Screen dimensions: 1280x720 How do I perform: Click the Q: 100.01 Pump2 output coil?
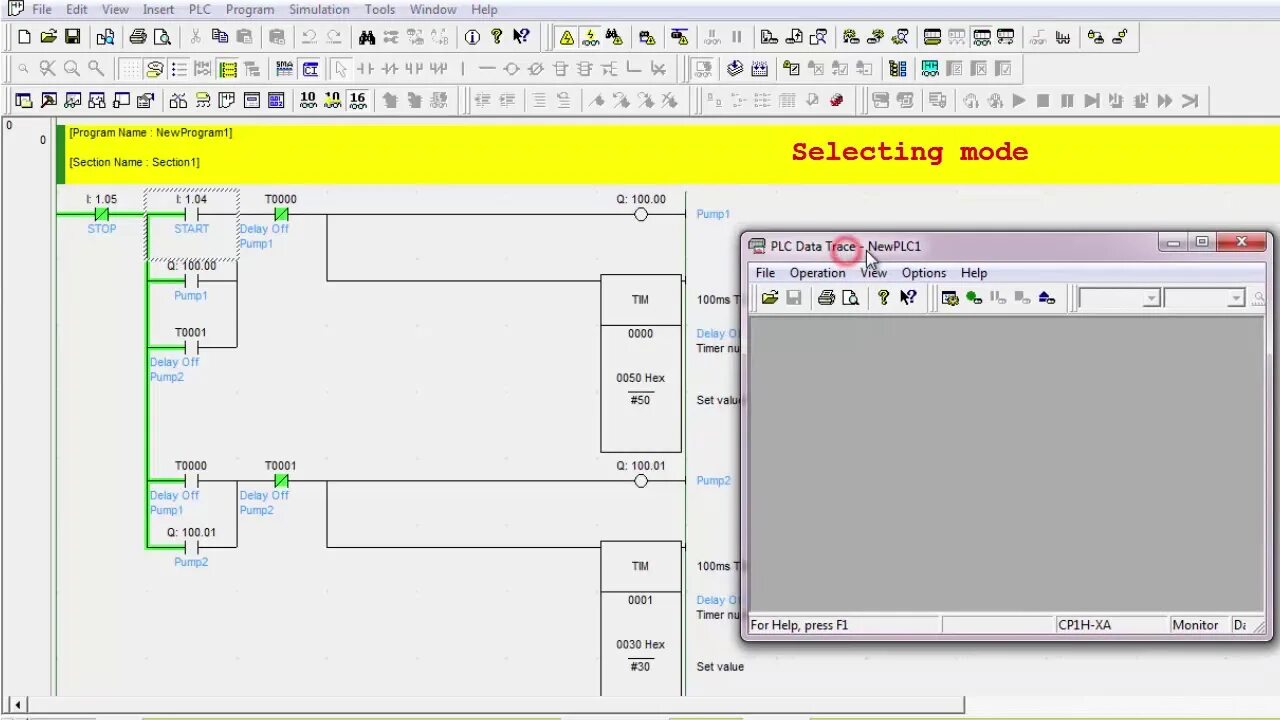(641, 481)
